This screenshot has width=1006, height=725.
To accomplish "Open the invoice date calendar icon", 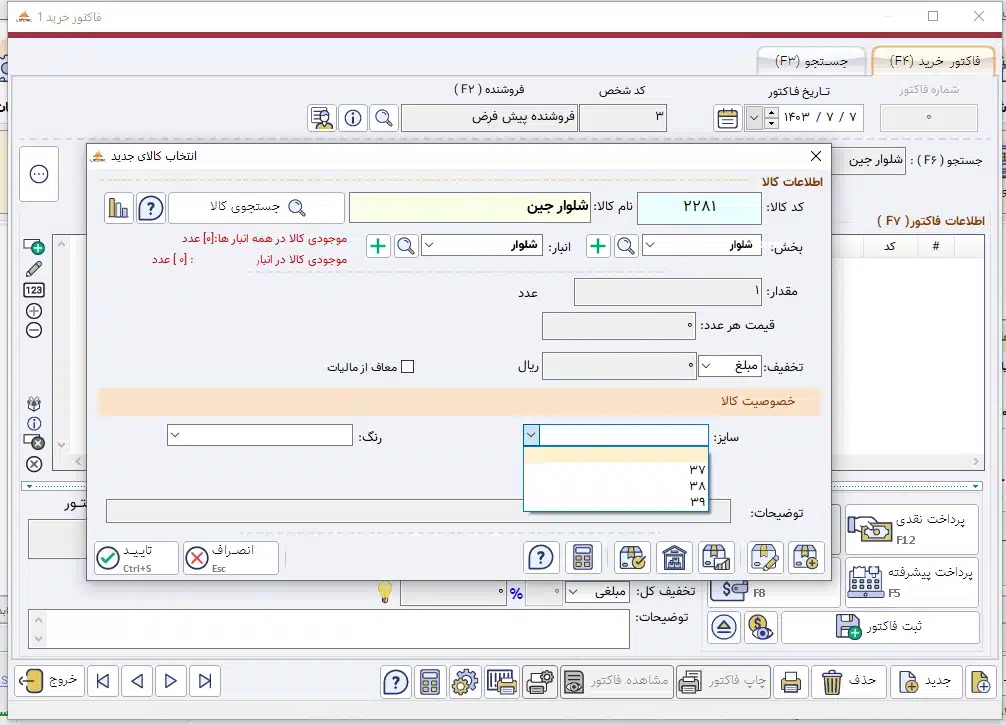I will click(728, 118).
